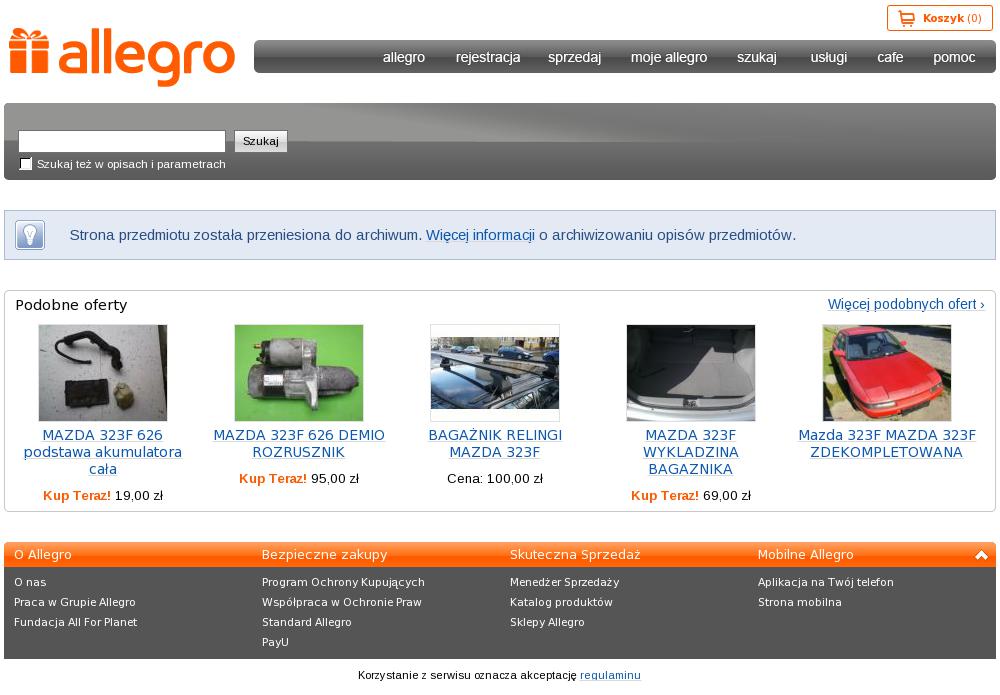Open Katalog produktów link
Viewport: 1000px width, 695px height.
(x=561, y=602)
